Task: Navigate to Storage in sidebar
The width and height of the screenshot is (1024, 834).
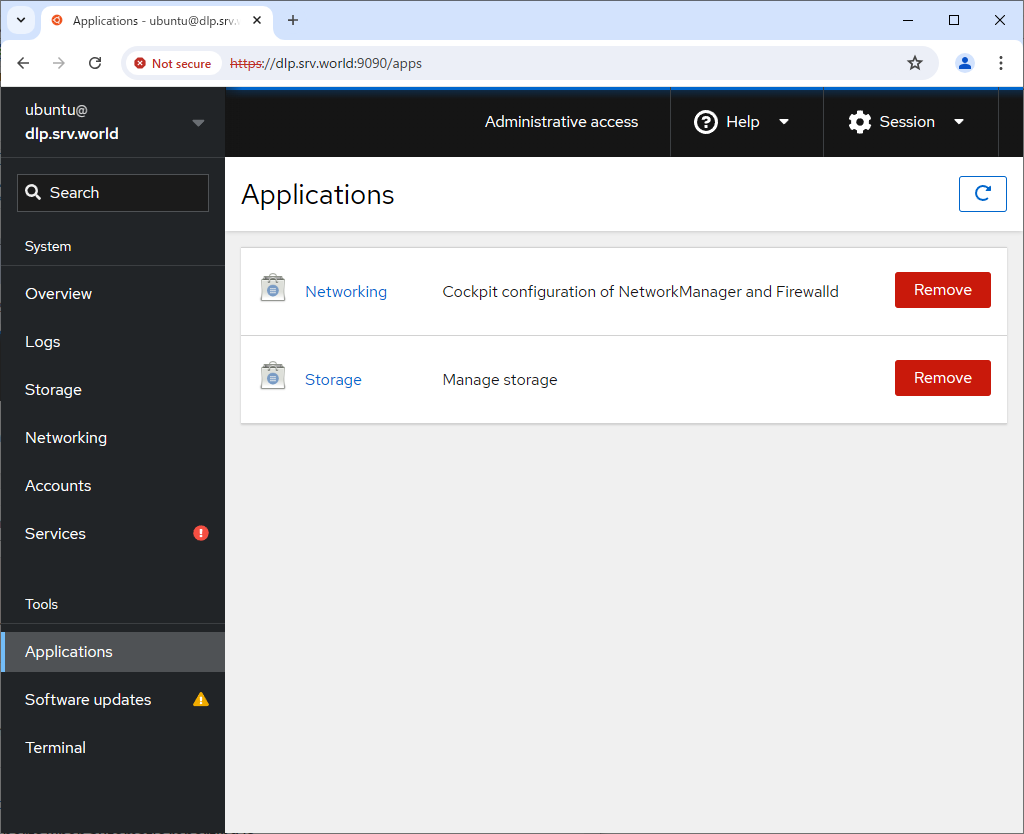Action: pos(112,390)
